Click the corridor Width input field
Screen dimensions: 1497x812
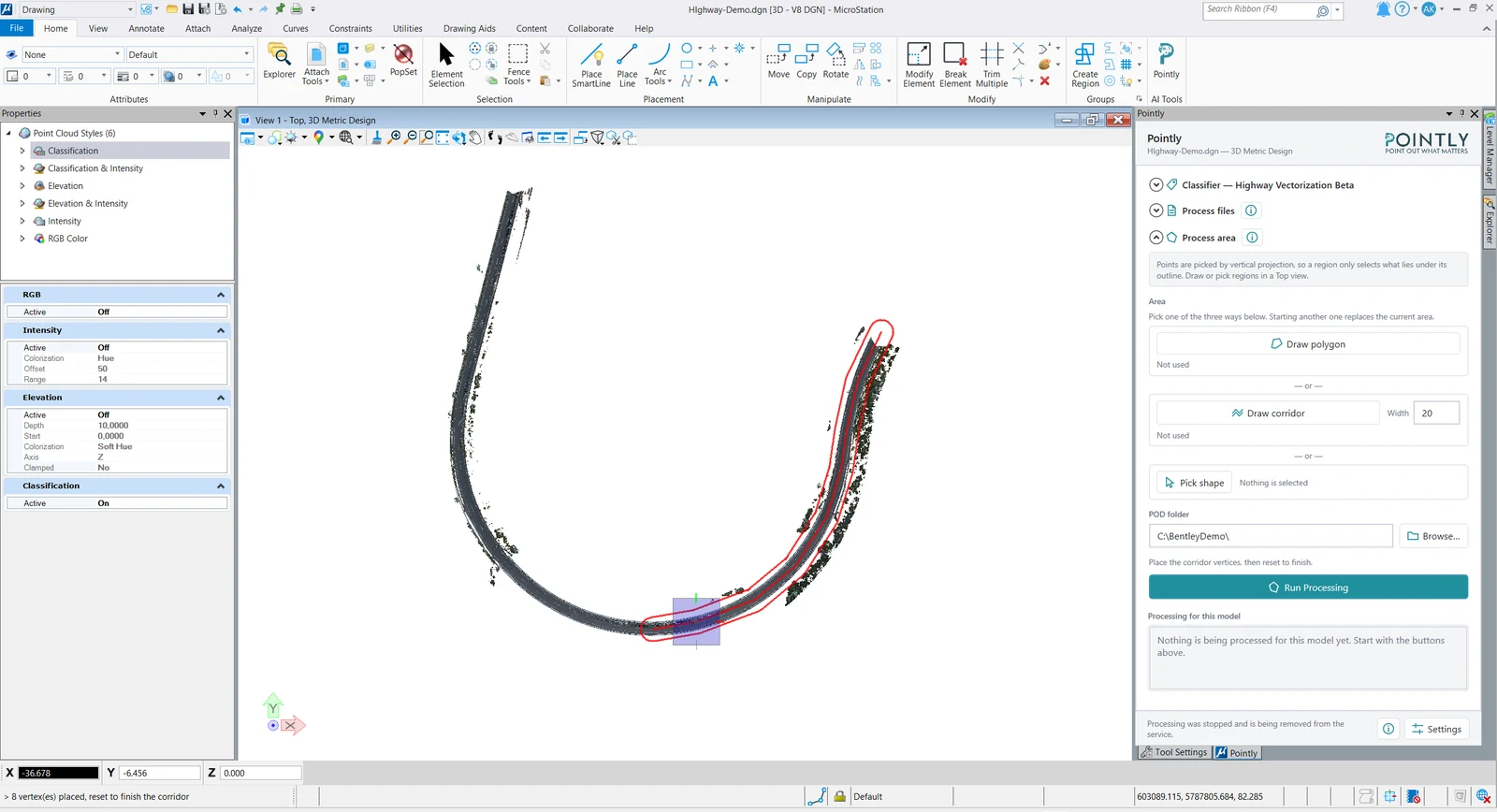[1436, 413]
